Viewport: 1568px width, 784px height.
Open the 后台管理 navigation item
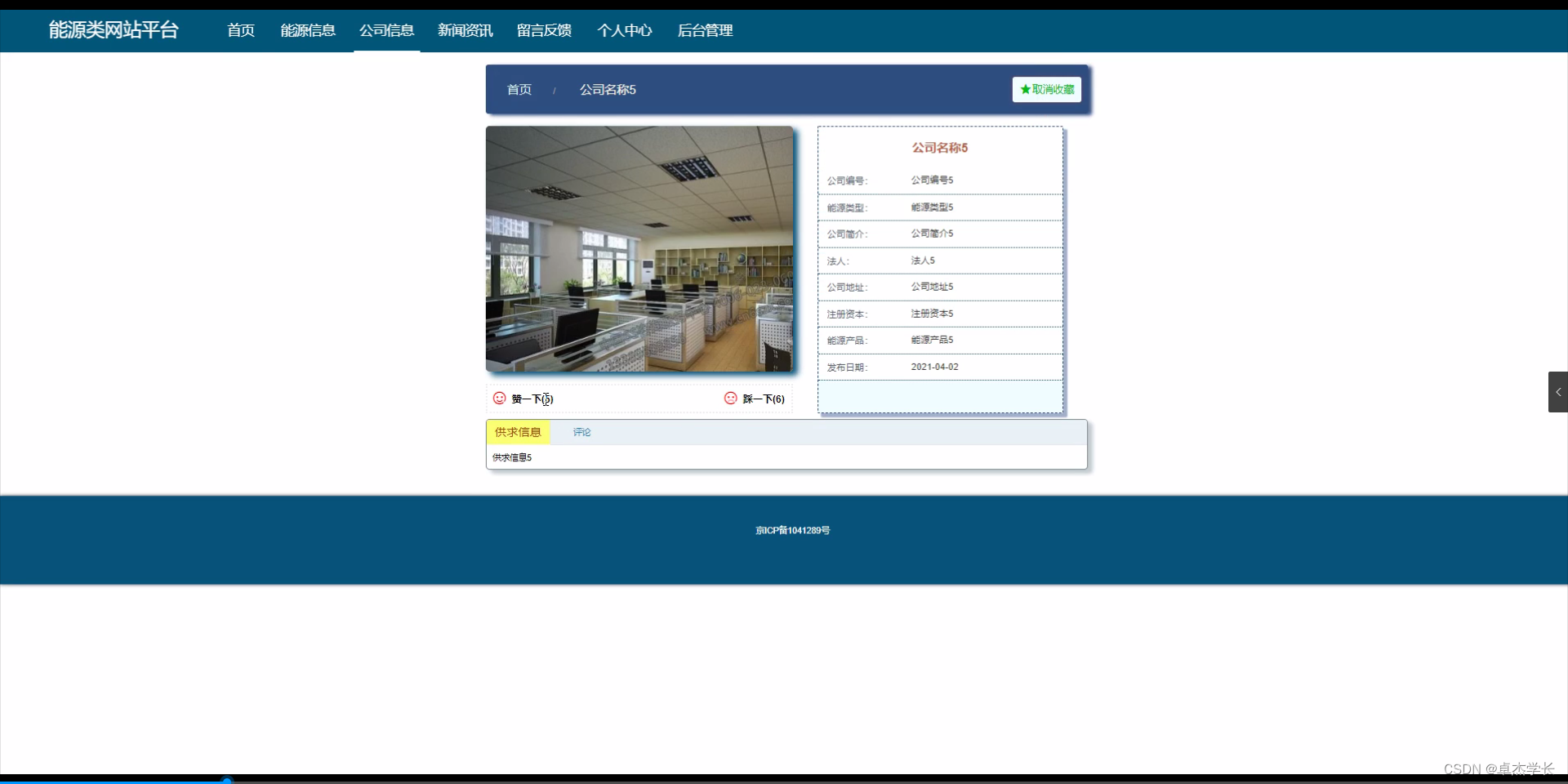[x=705, y=30]
